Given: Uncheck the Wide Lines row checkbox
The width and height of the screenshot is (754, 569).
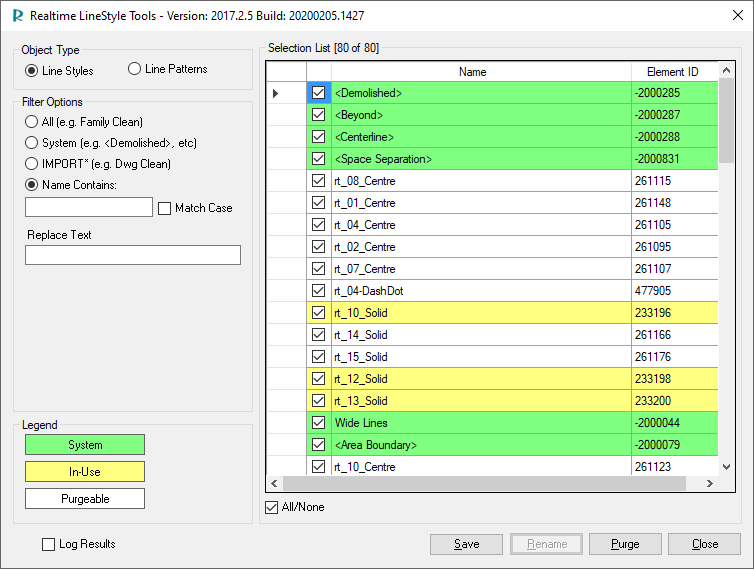Looking at the screenshot, I should tap(318, 422).
